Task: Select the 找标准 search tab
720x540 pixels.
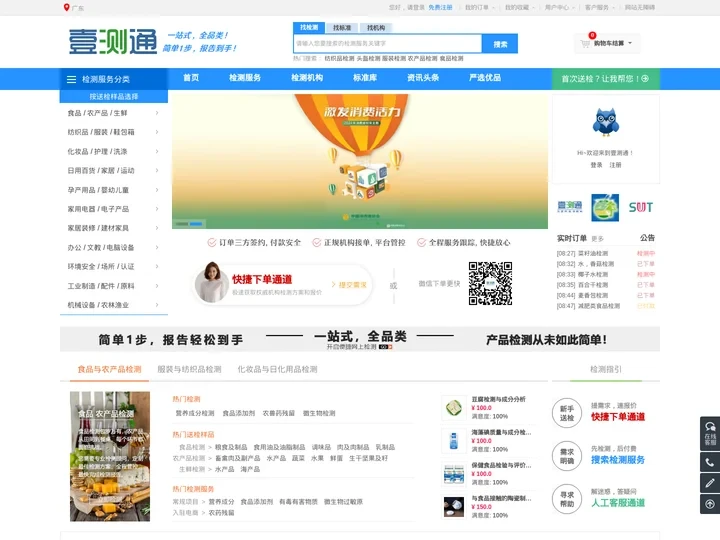Action: point(342,28)
